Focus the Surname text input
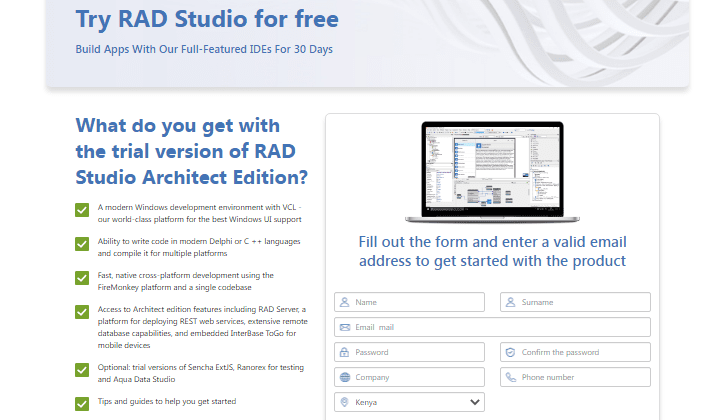The image size is (715, 420). click(585, 302)
